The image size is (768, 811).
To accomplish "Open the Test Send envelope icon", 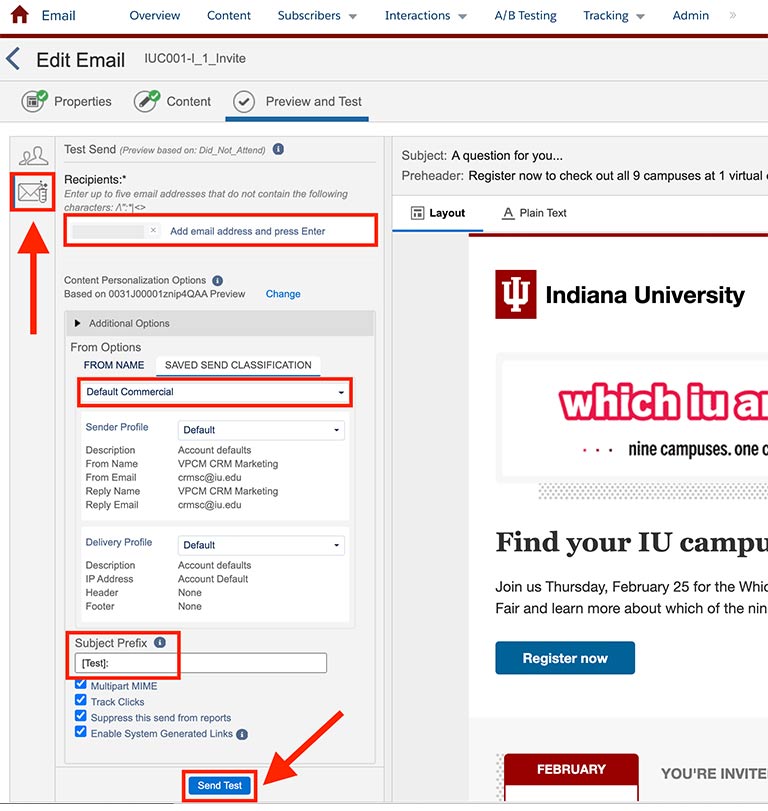I will [x=33, y=192].
